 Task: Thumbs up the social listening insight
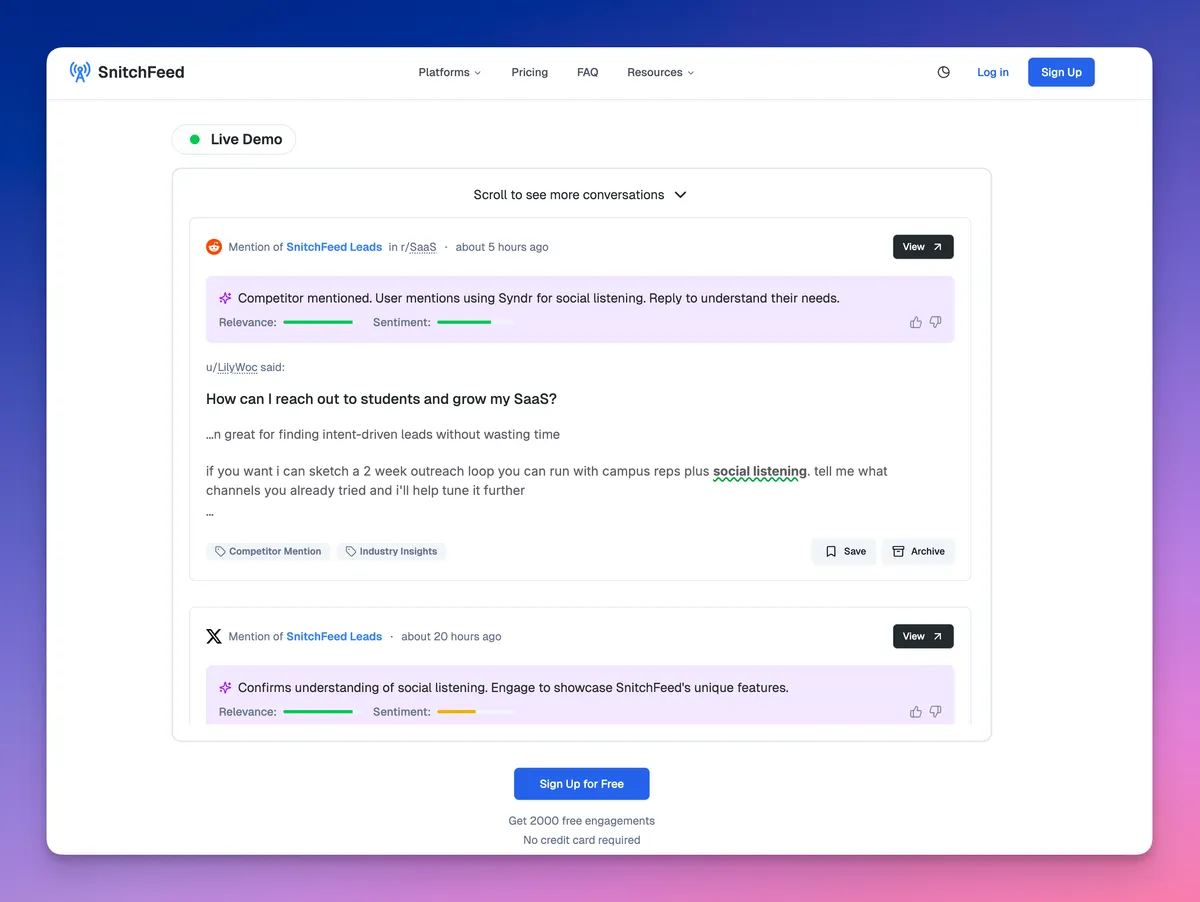[x=916, y=712]
